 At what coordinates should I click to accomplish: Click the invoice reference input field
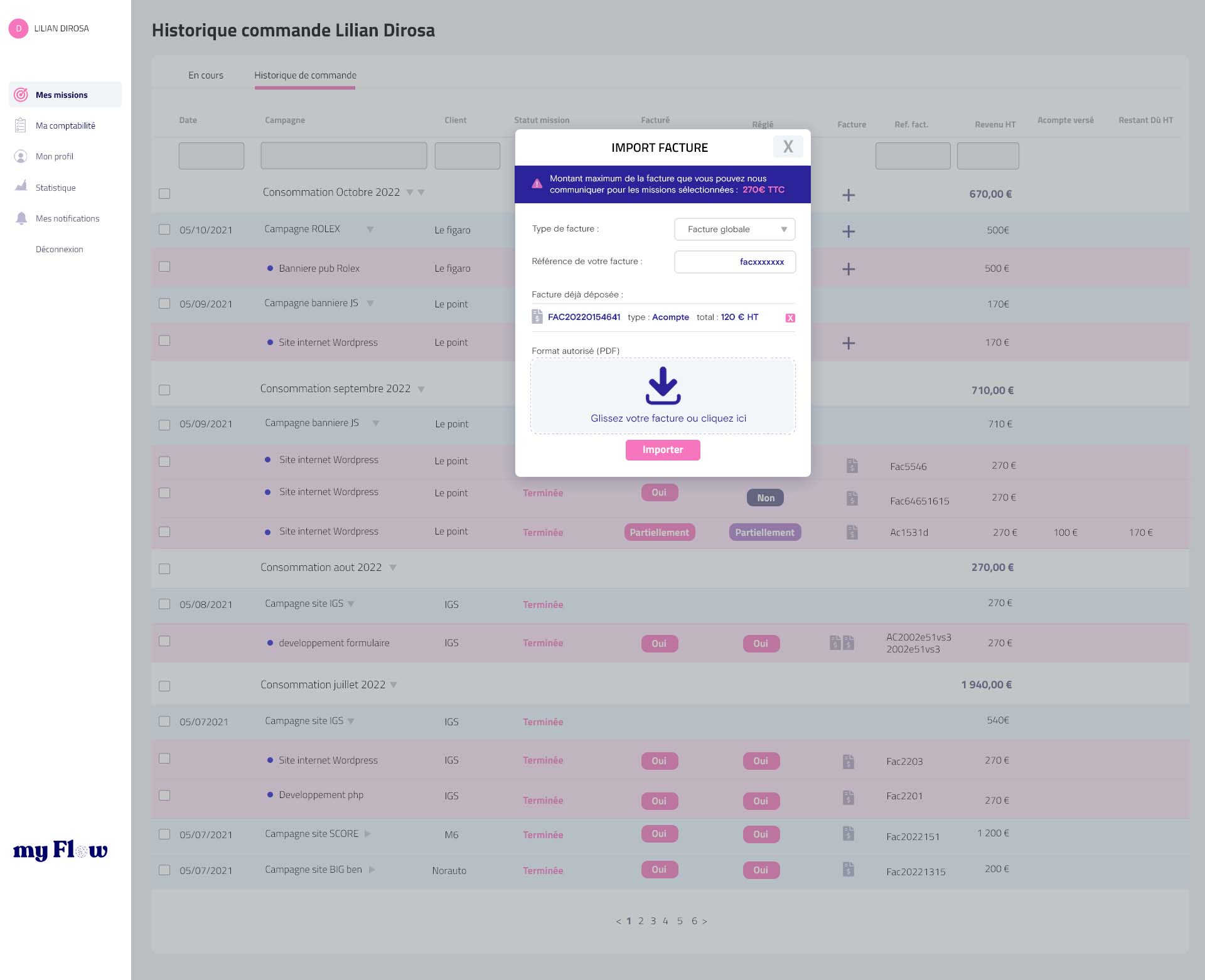coord(734,262)
